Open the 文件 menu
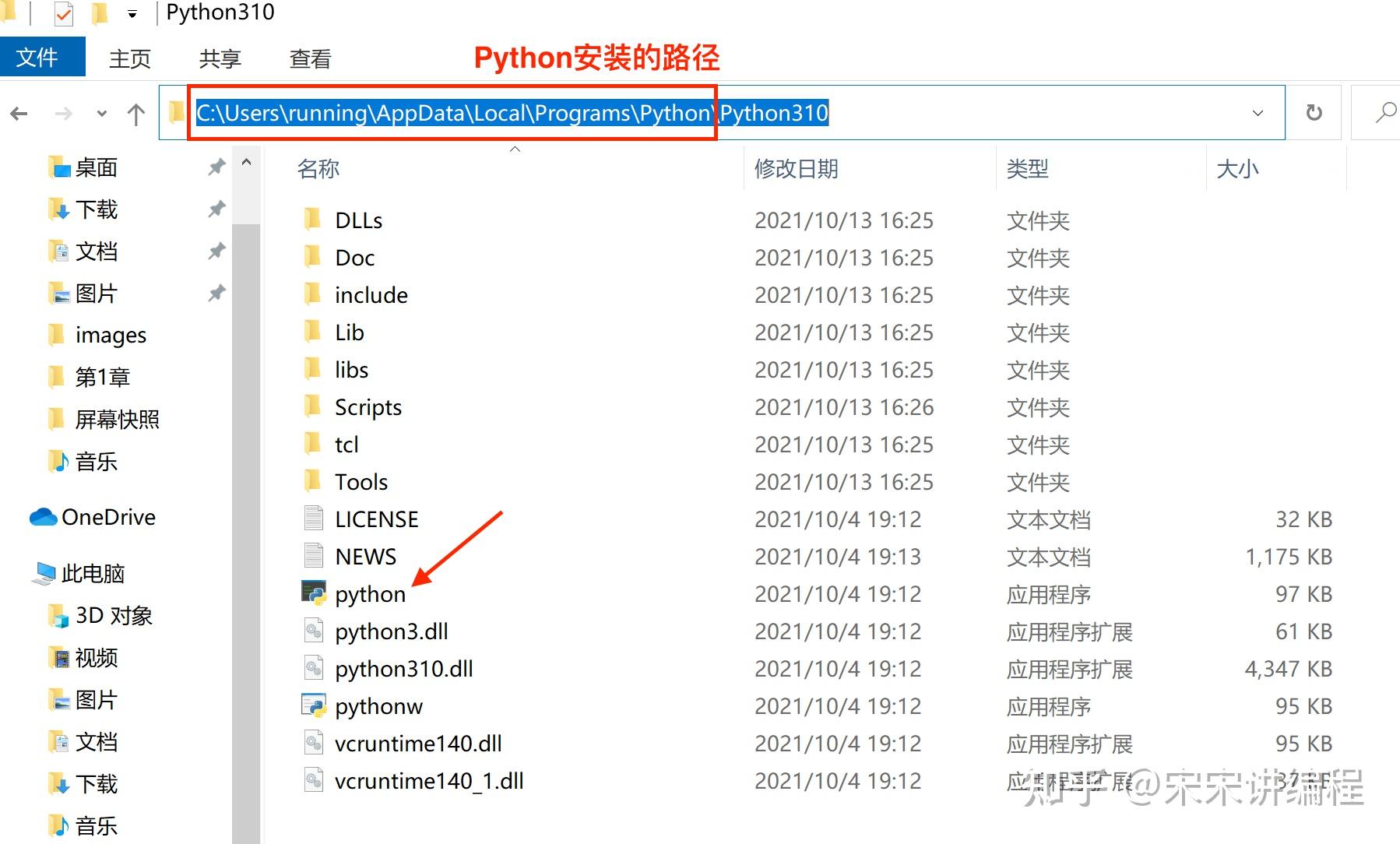 (x=40, y=57)
